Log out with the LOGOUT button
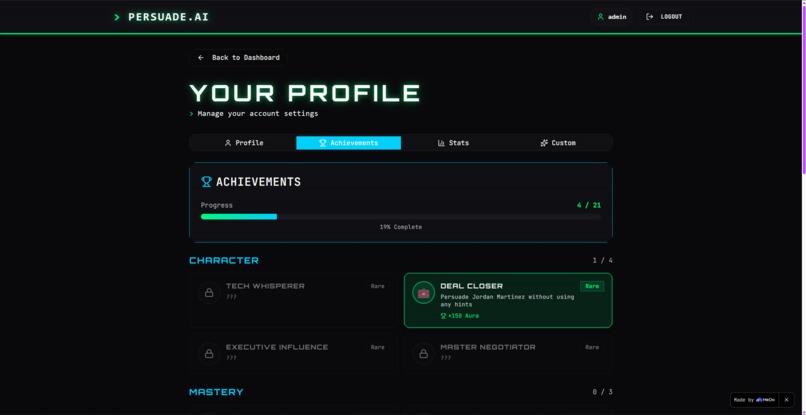 (x=664, y=17)
